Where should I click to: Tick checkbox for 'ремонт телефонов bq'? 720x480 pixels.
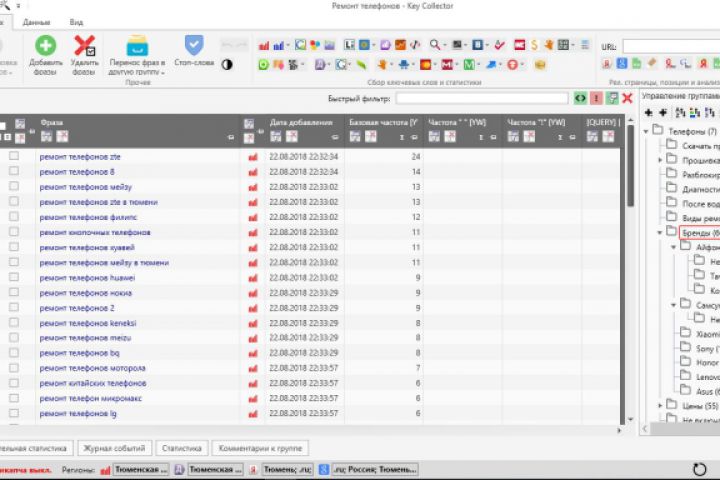click(14, 353)
